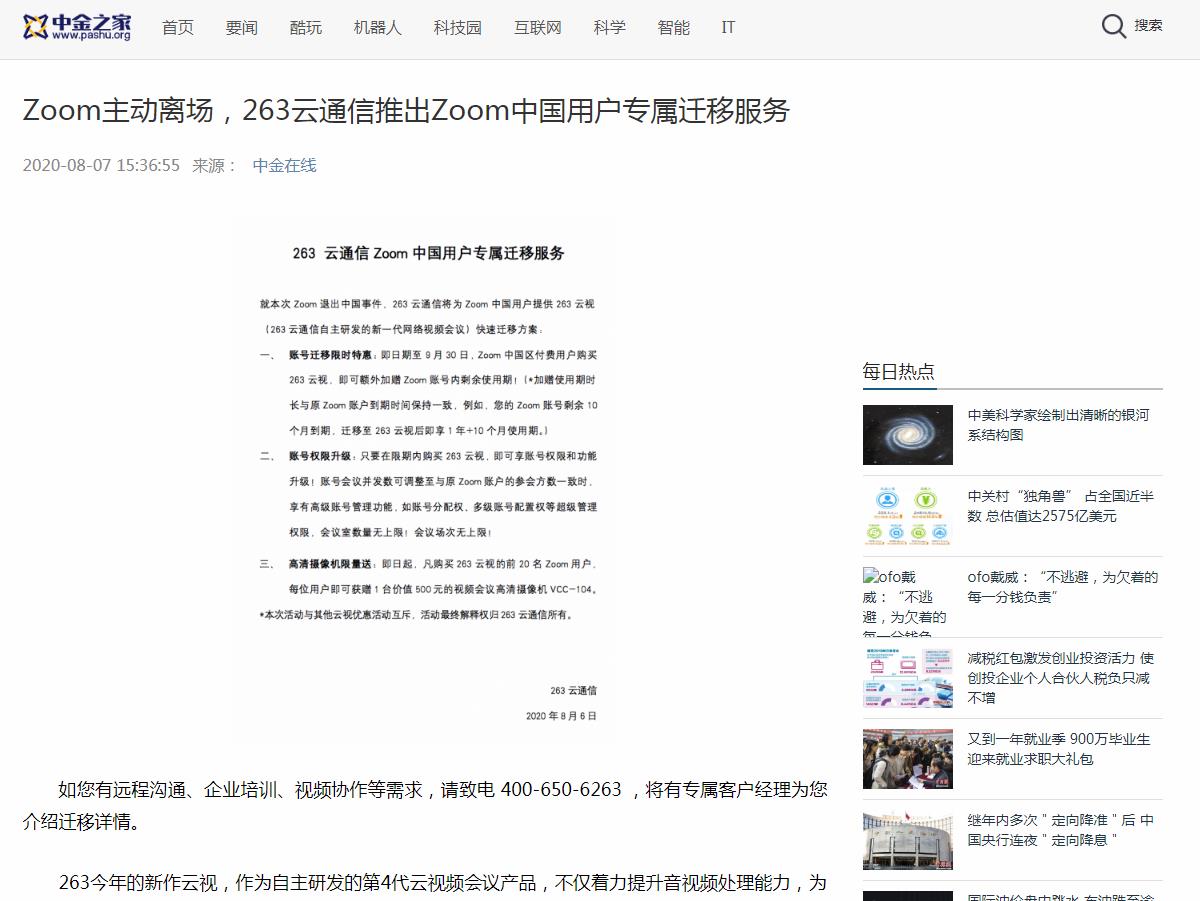Open the IT section
1200x901 pixels.
[728, 28]
